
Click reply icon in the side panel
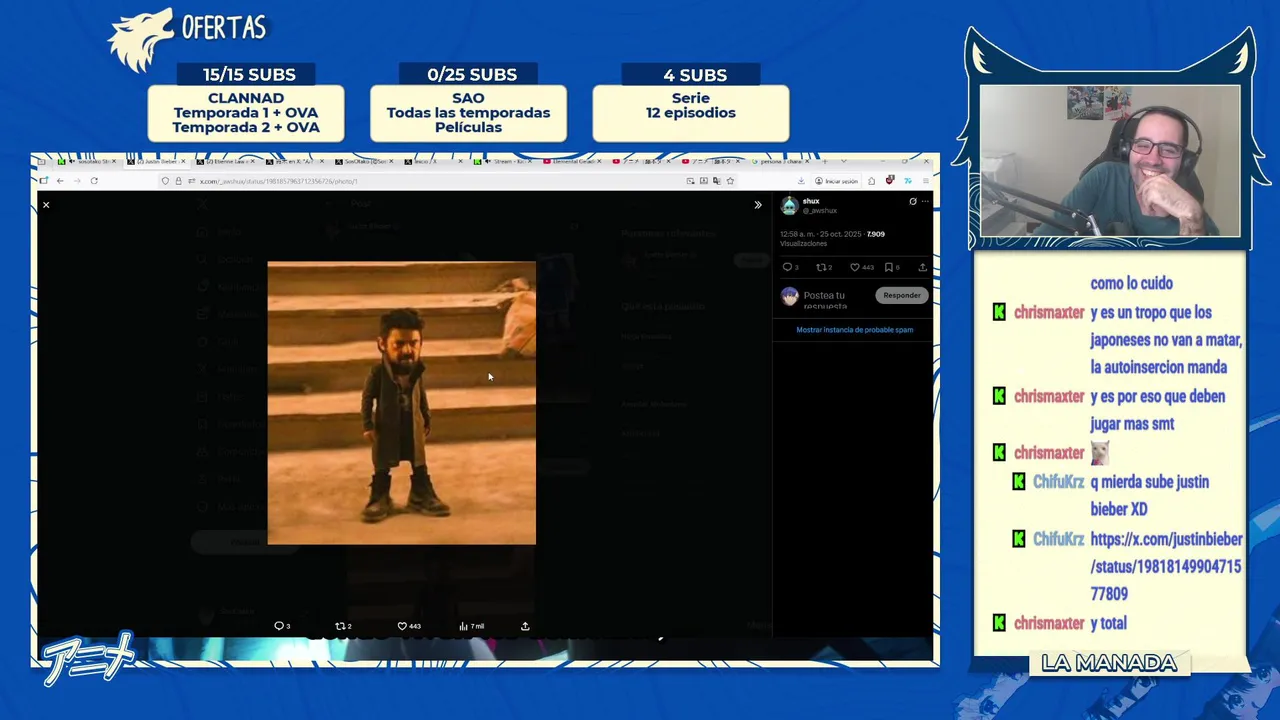coord(790,267)
